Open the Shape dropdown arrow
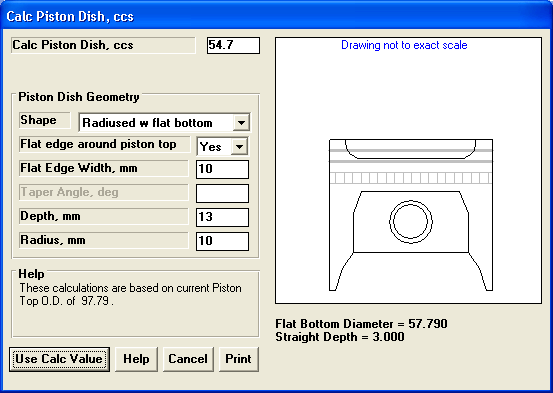 (x=241, y=123)
